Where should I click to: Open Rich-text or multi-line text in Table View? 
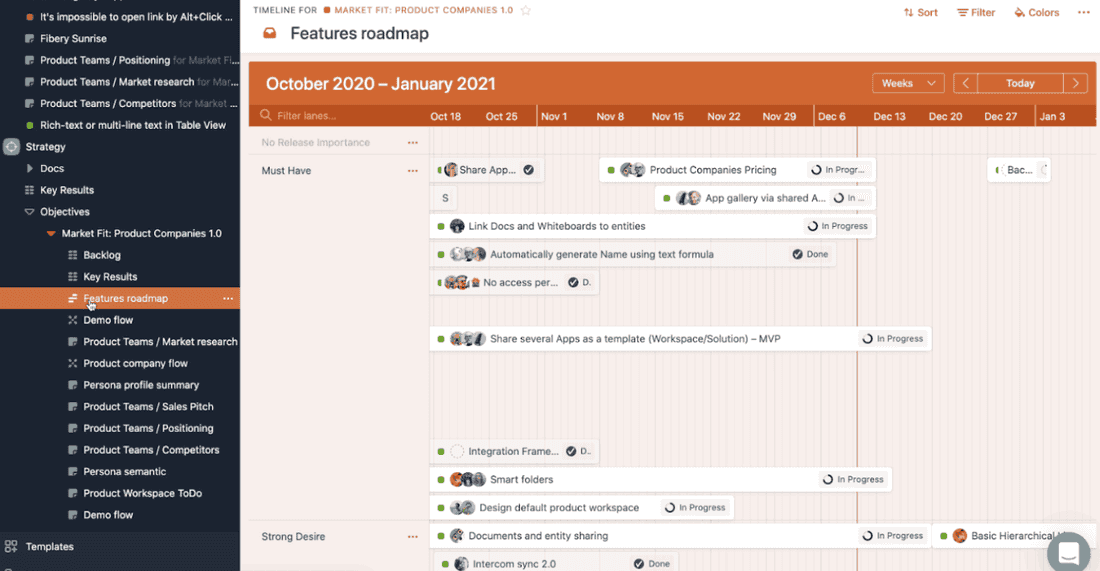[x=133, y=125]
